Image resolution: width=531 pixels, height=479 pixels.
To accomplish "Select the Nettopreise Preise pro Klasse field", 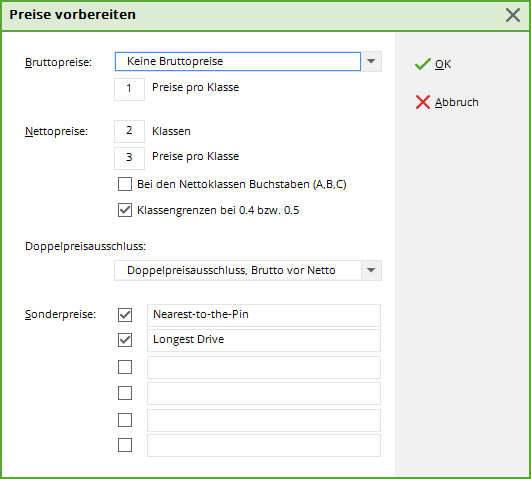I will [129, 158].
